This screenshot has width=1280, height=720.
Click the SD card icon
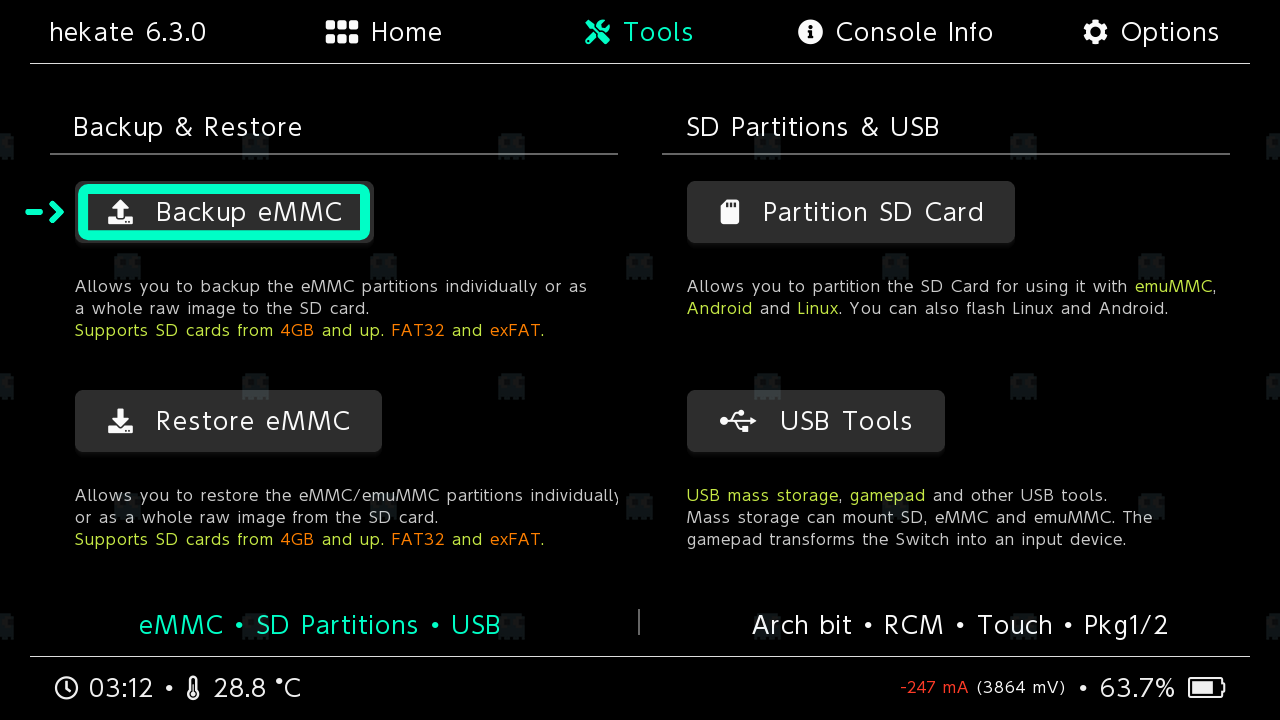730,212
